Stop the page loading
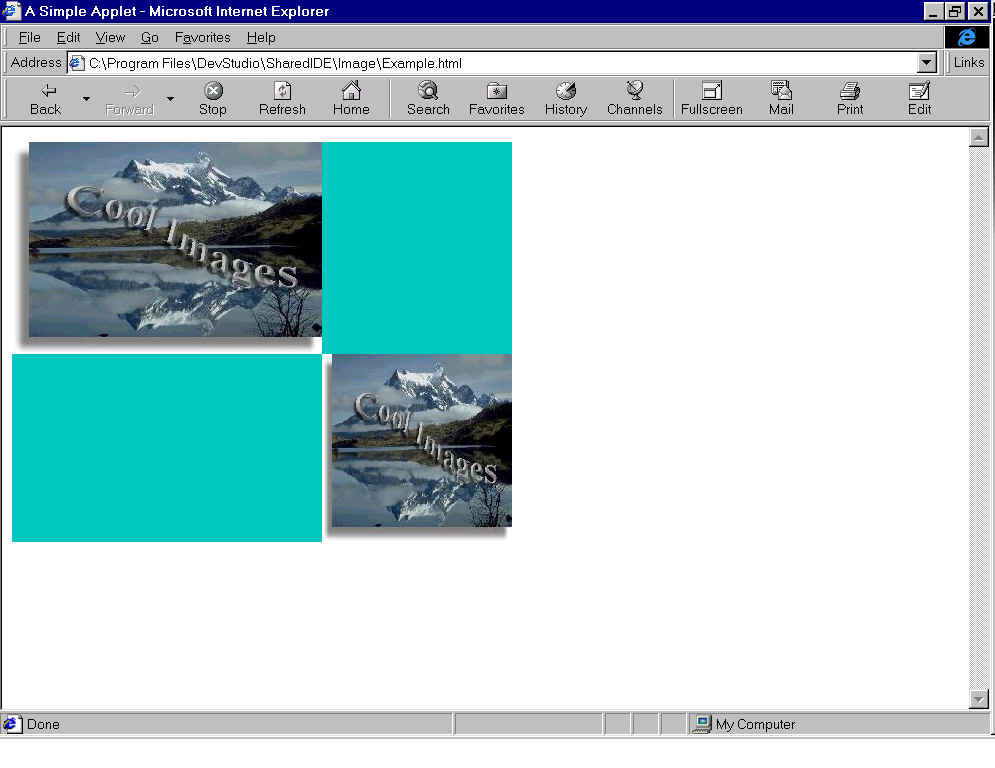Image resolution: width=995 pixels, height=768 pixels. coord(213,99)
